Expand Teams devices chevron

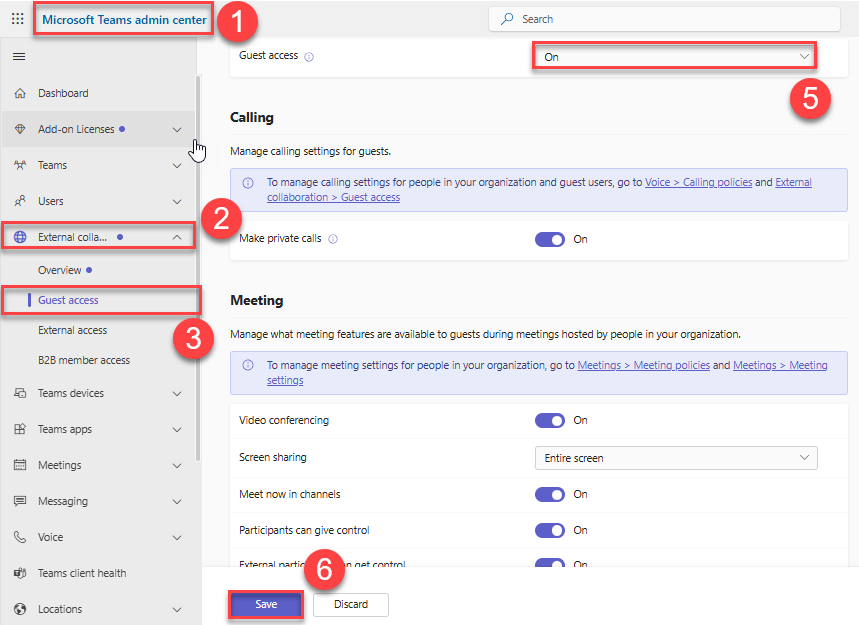point(177,394)
